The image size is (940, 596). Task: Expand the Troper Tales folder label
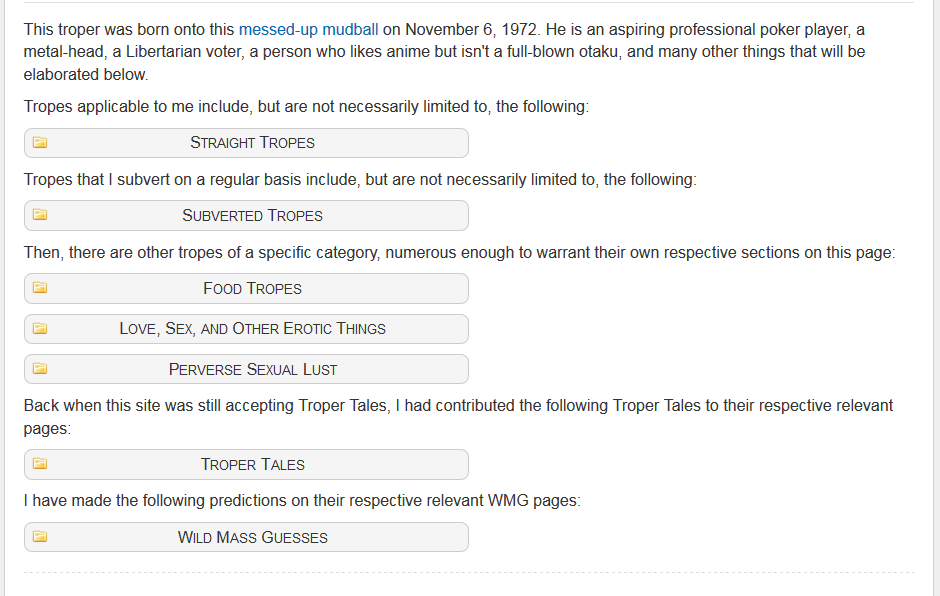pos(252,465)
